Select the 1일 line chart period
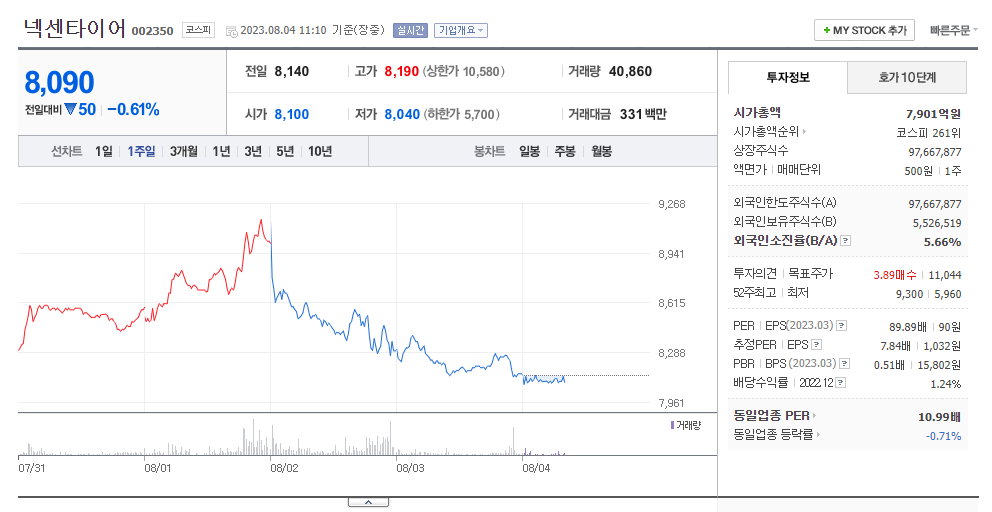 [104, 151]
